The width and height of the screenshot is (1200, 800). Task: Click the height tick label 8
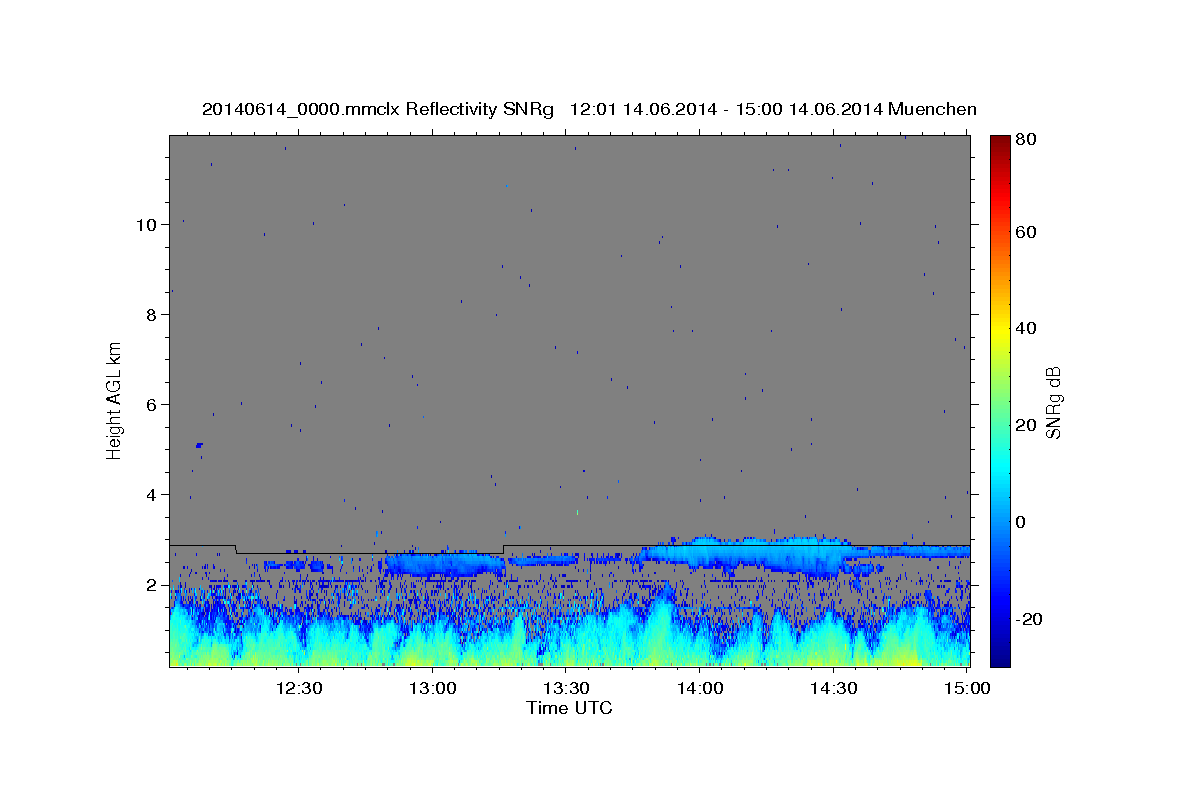[151, 314]
